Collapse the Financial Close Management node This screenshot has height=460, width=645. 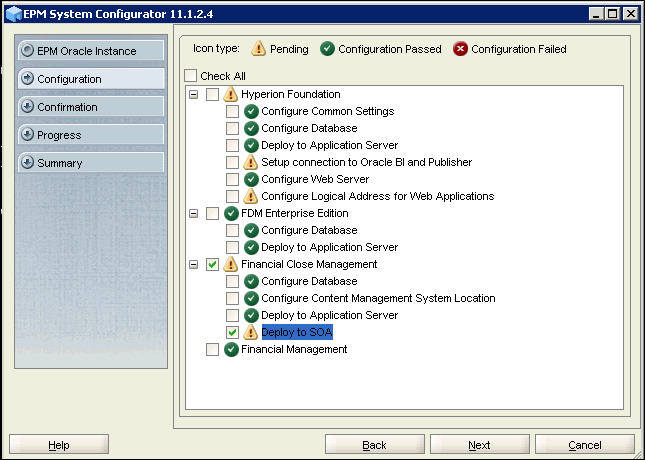193,264
